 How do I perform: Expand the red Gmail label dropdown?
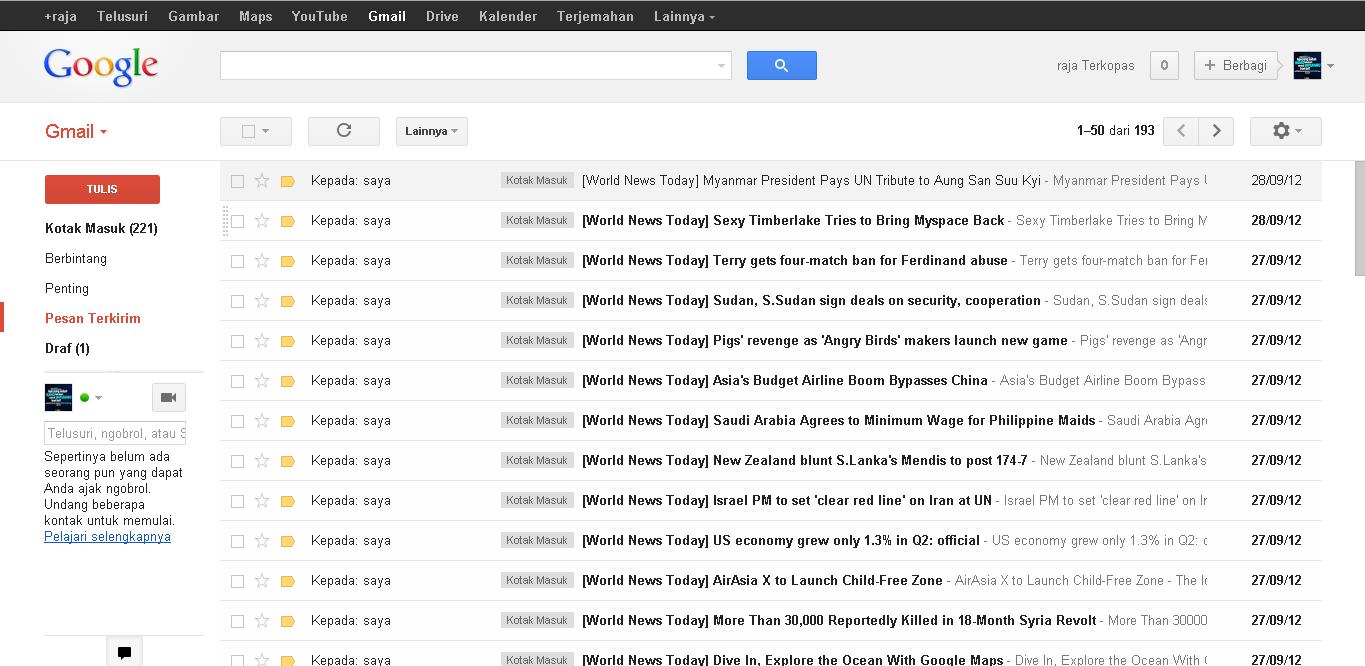tap(103, 131)
